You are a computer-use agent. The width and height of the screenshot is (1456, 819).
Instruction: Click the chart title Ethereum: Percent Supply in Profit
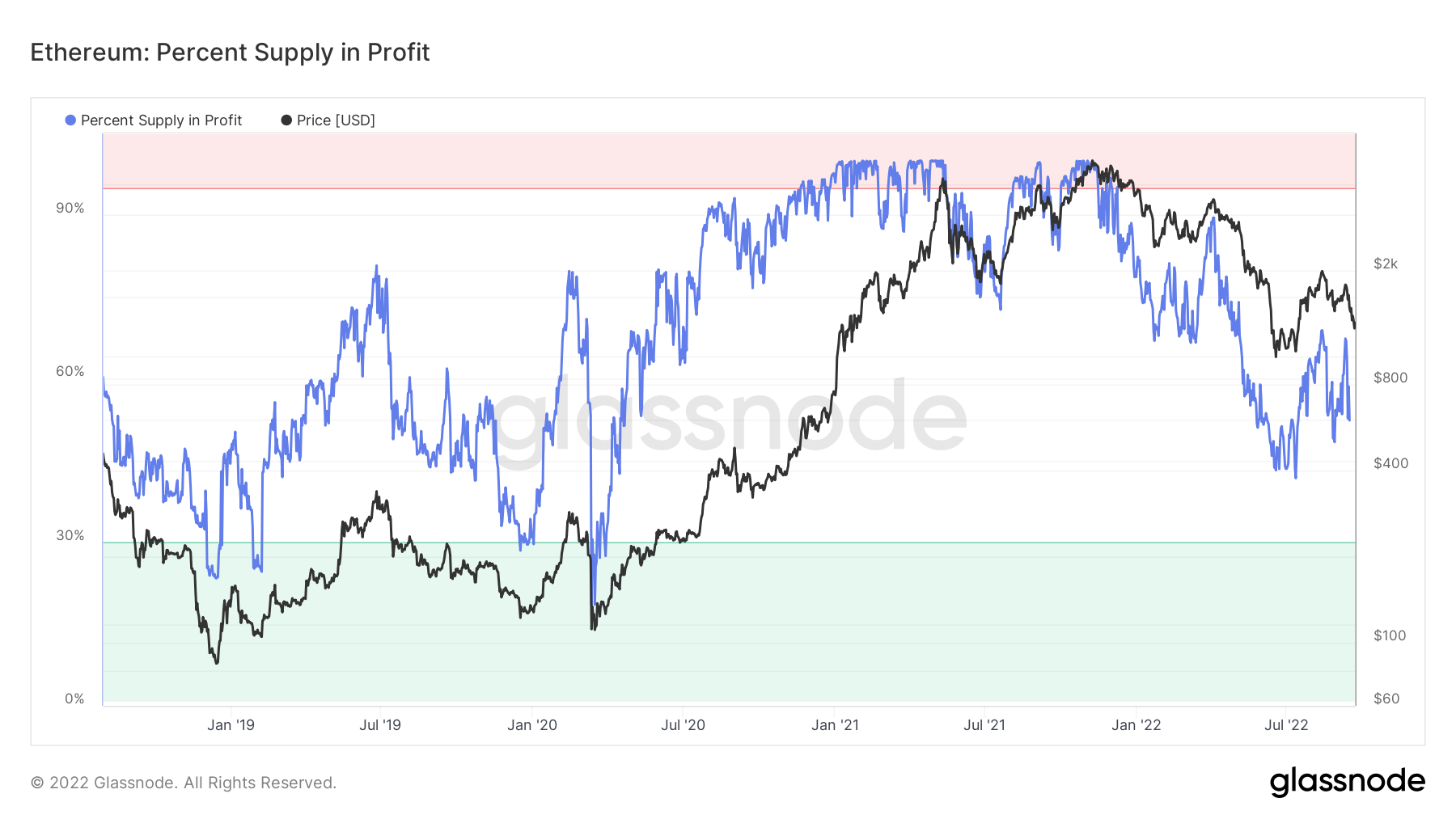(230, 53)
